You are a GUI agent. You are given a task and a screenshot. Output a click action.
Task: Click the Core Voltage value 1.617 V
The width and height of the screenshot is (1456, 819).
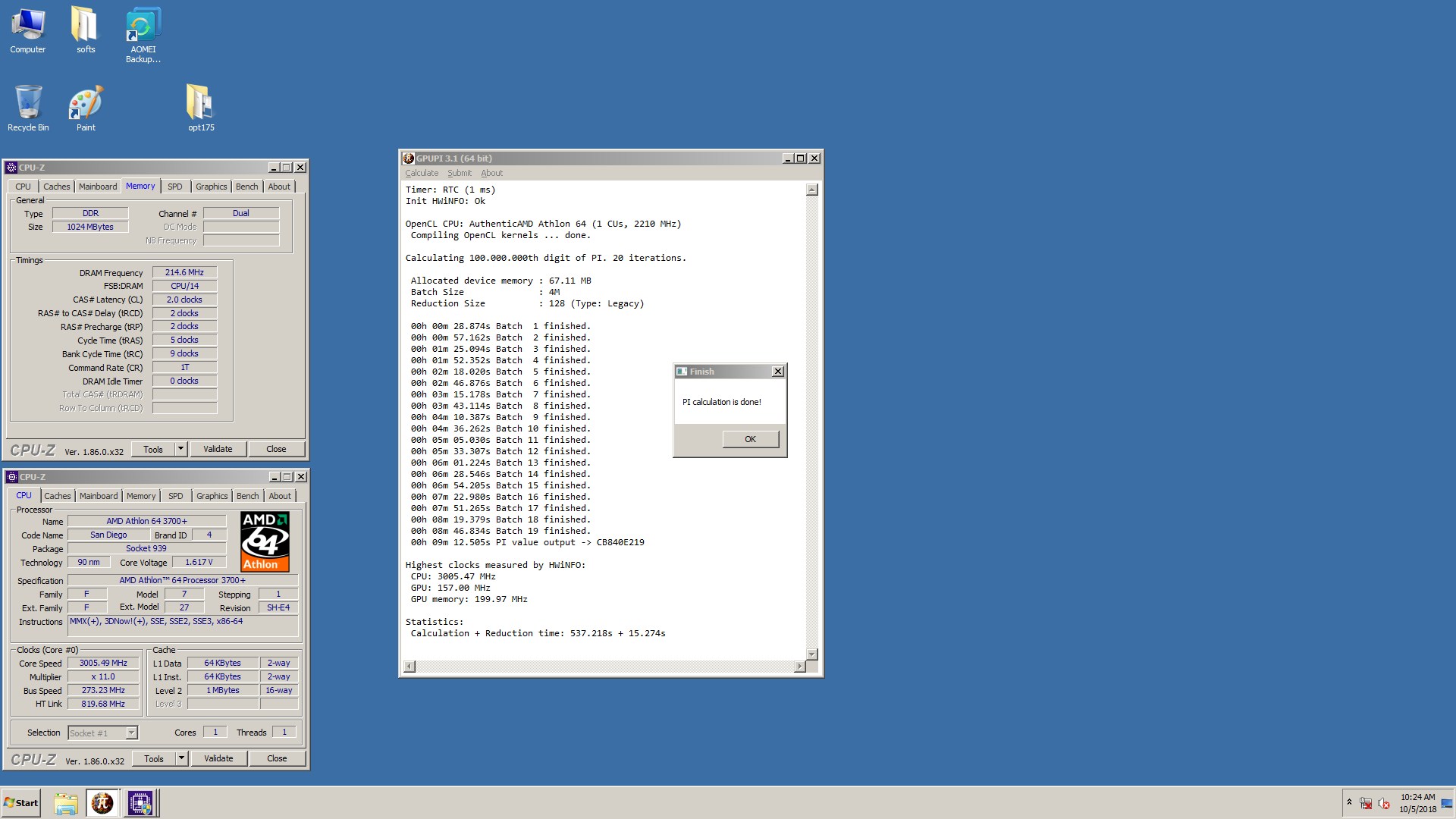(x=199, y=562)
